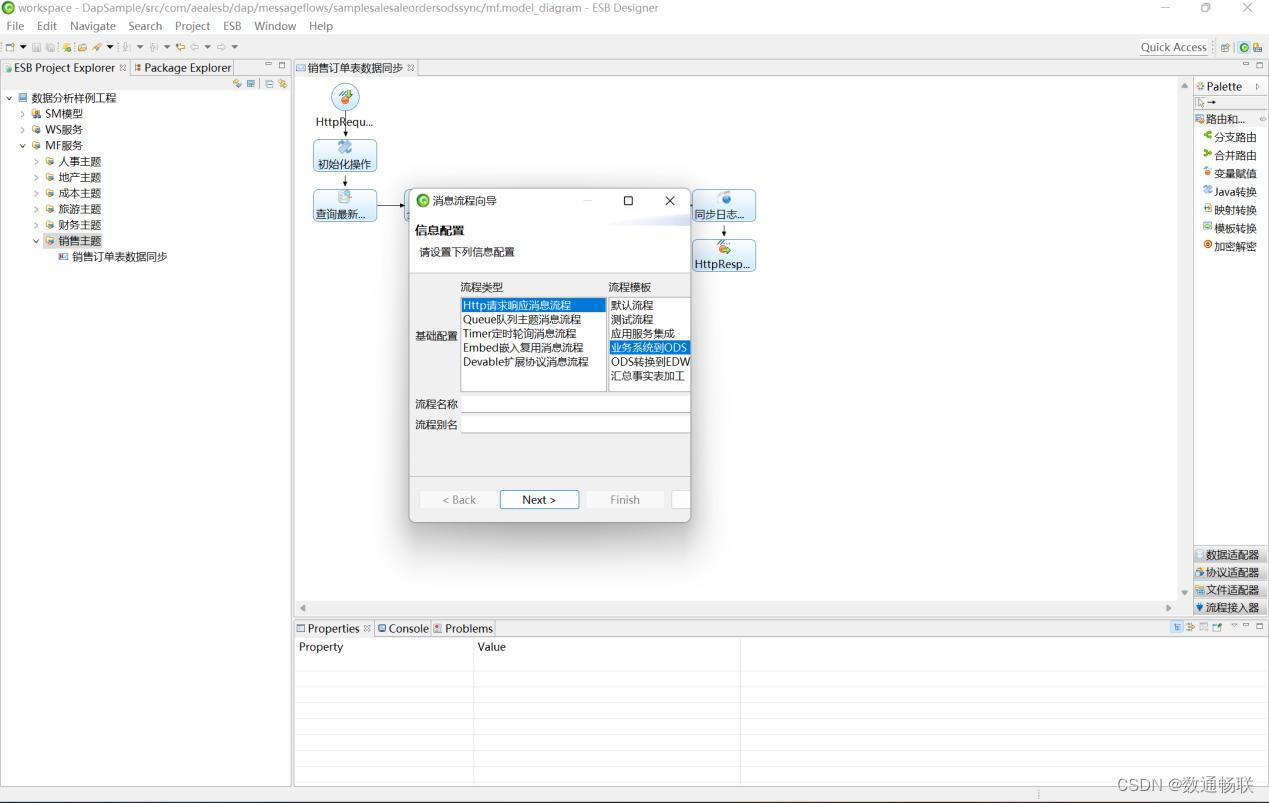The height and width of the screenshot is (803, 1269).
Task: Click the 同步日志... node in diagram
Action: (724, 205)
